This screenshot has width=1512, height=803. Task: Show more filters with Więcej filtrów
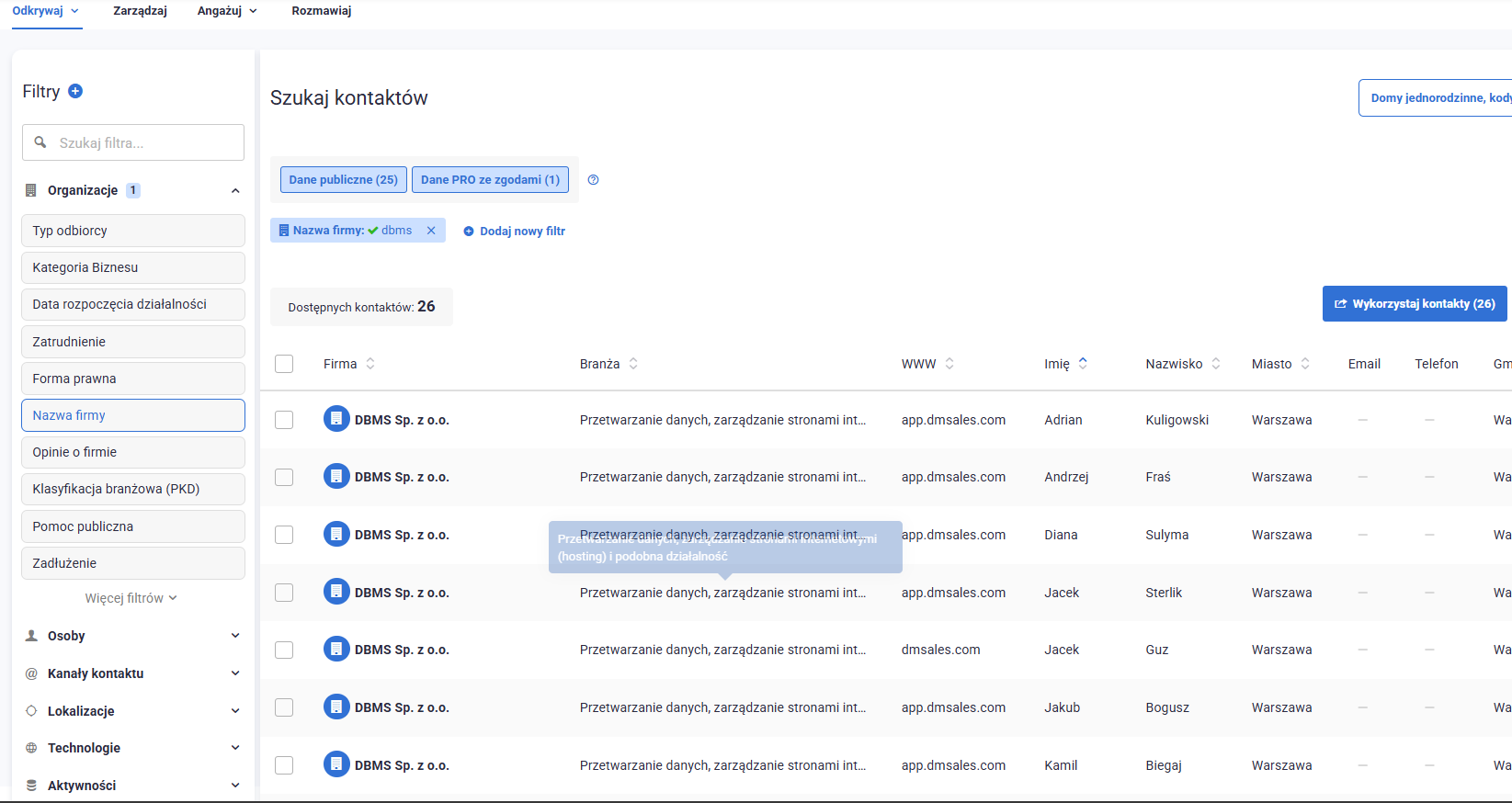[131, 598]
